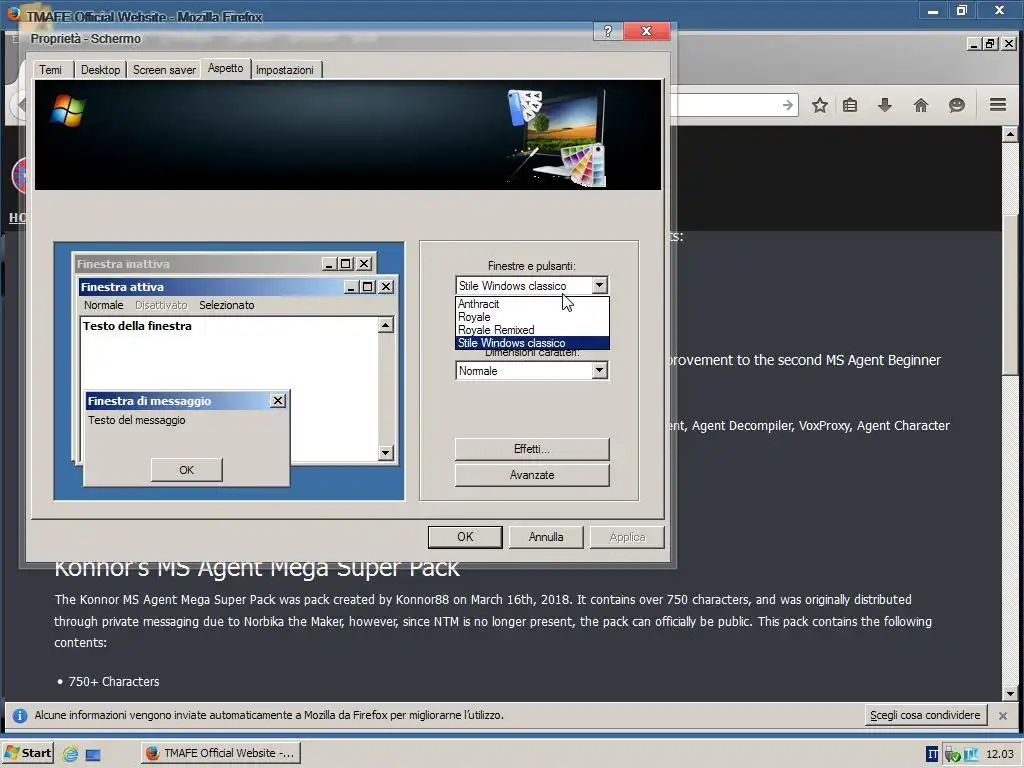Open Firefox bookmarks list icon
1024x768 pixels.
click(x=850, y=105)
